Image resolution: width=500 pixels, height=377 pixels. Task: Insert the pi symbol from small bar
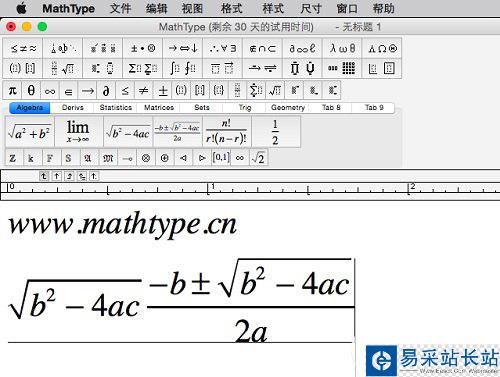[12, 90]
